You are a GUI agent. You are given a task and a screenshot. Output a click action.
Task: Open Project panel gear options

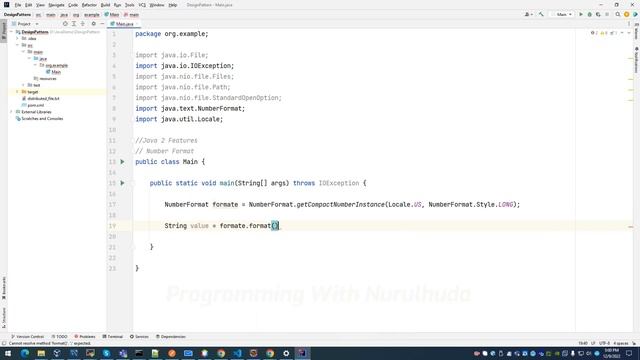(x=93, y=24)
